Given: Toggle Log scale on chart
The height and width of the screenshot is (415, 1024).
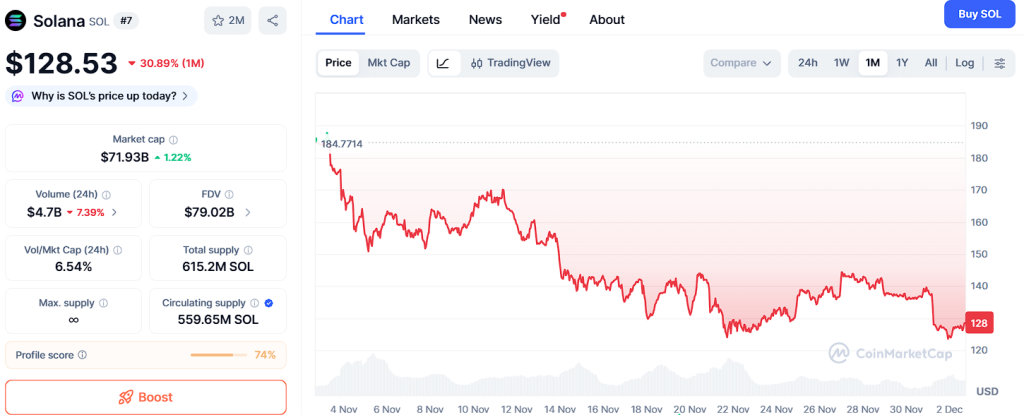Looking at the screenshot, I should click(964, 63).
